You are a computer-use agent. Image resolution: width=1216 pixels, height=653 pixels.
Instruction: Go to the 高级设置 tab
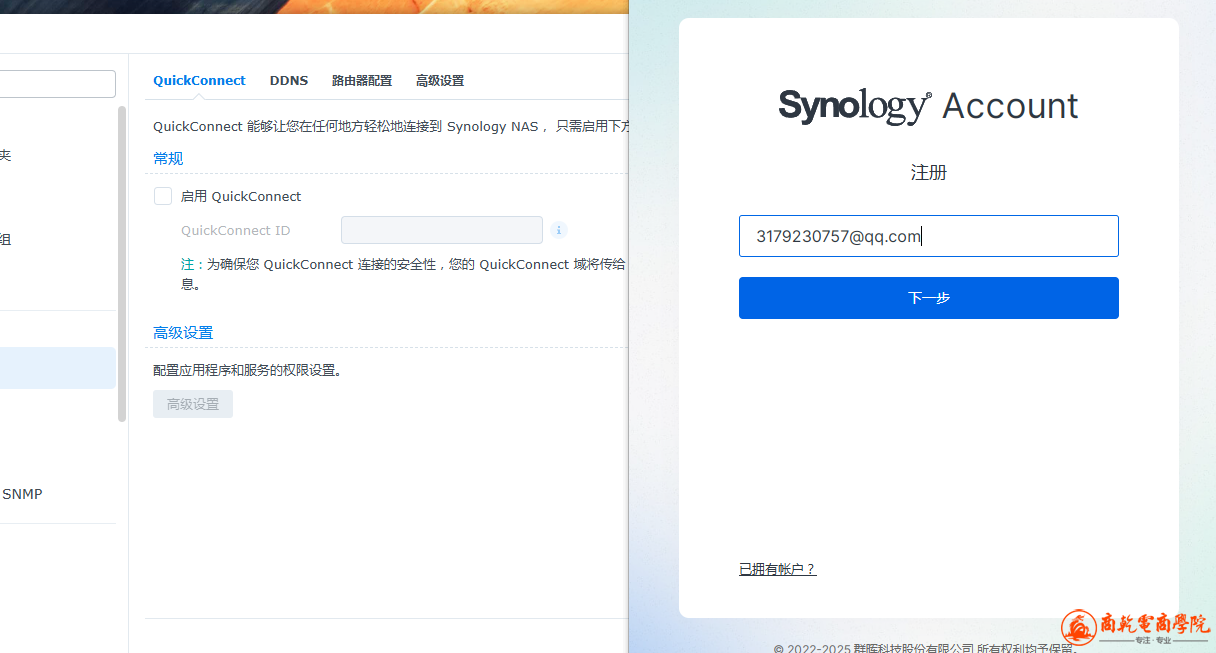439,80
